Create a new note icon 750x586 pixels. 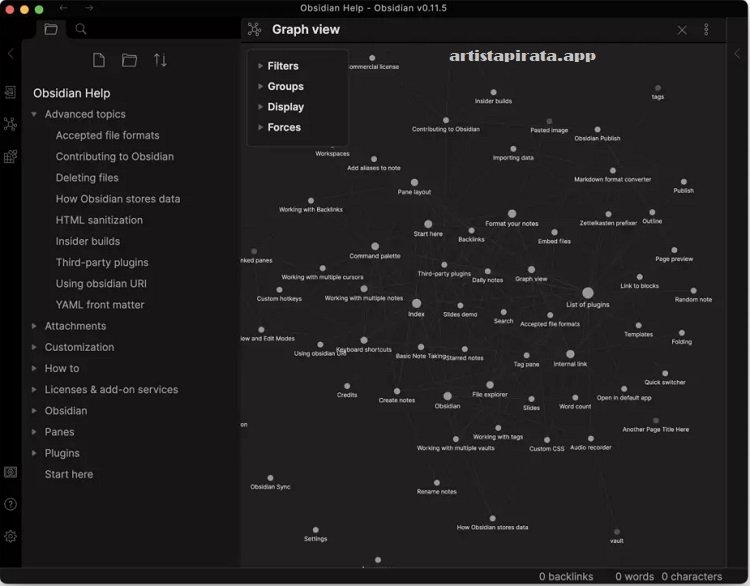click(99, 60)
